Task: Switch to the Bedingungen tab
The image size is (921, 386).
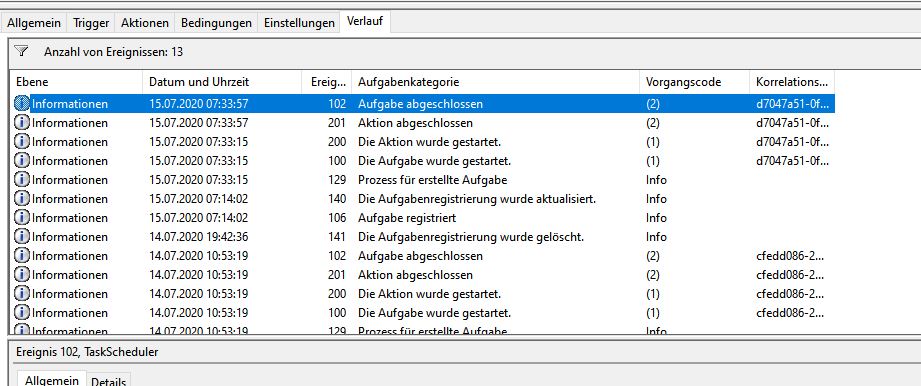Action: tap(216, 23)
